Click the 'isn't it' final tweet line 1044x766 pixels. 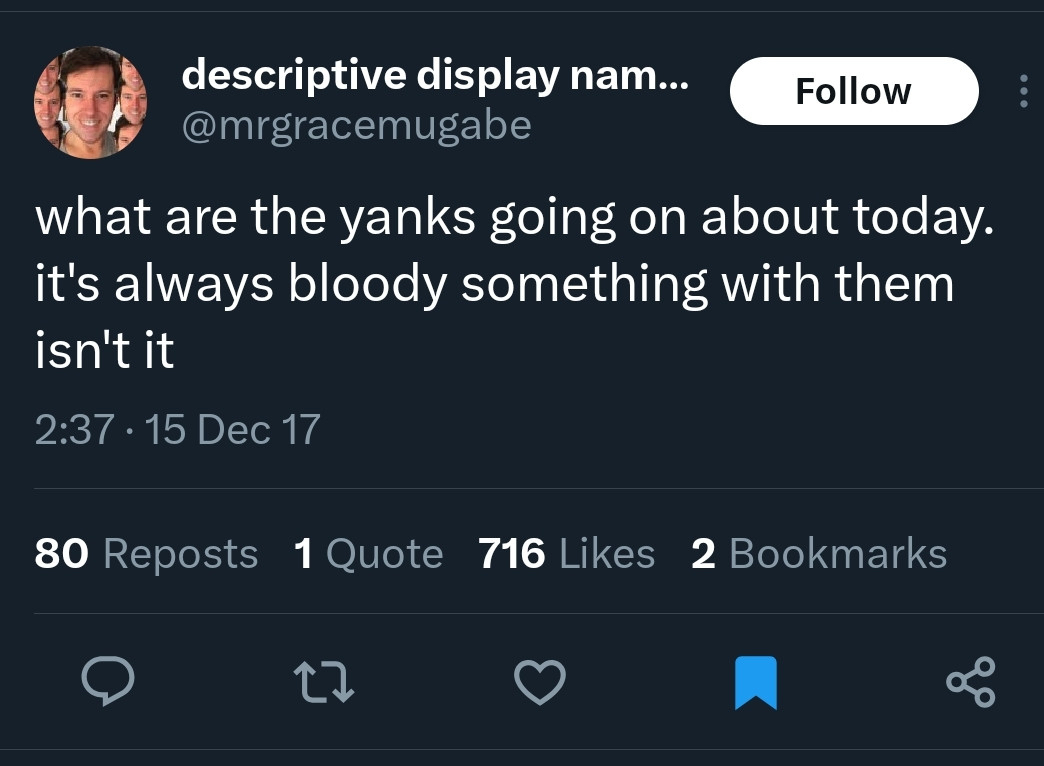(104, 350)
